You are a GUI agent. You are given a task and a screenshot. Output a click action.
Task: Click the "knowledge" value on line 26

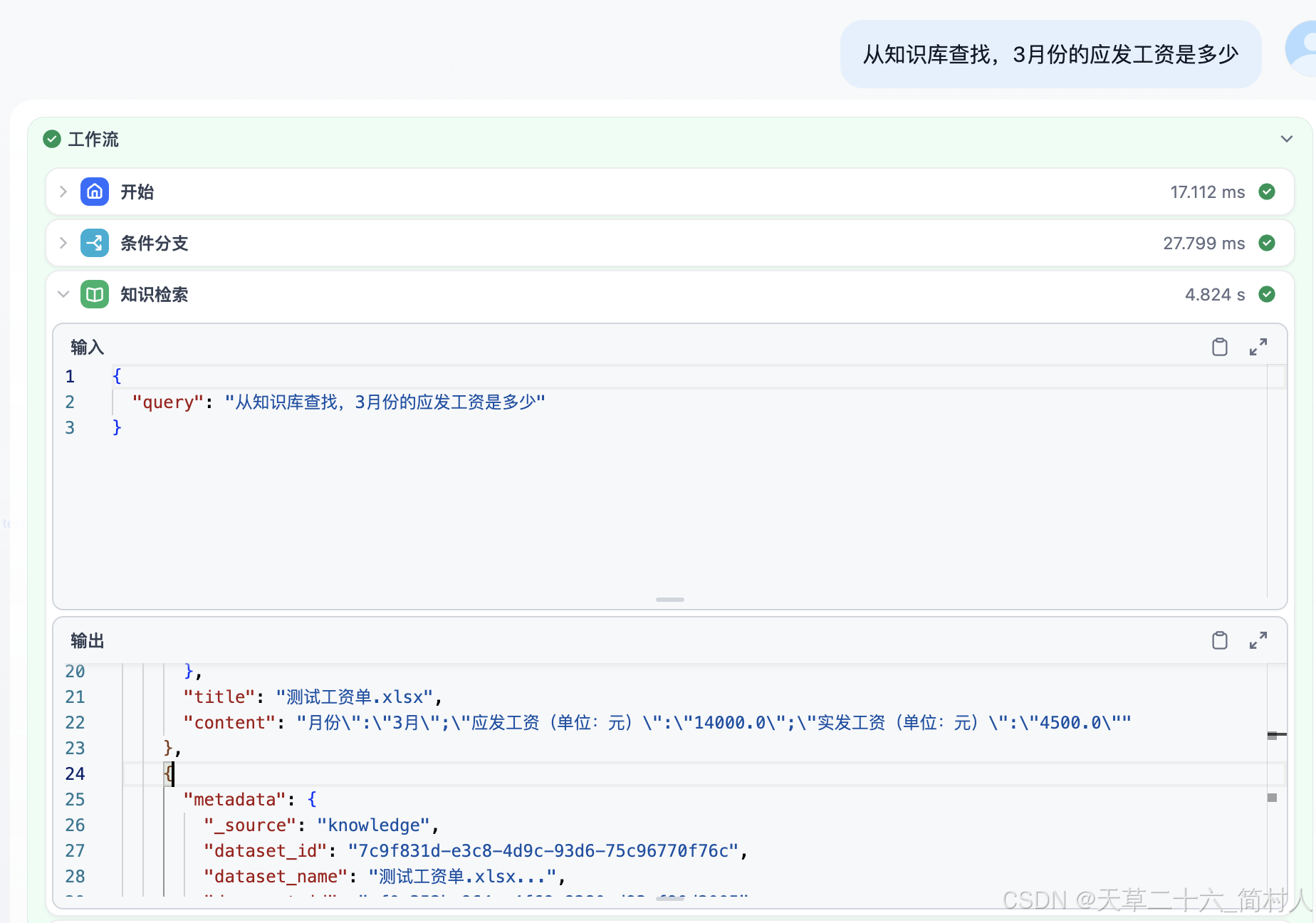tap(374, 825)
